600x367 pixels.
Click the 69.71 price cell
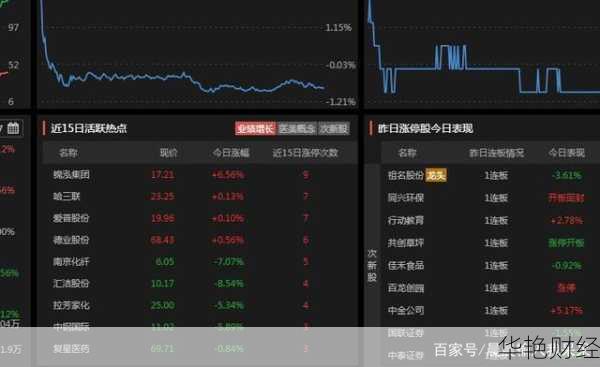(x=162, y=349)
